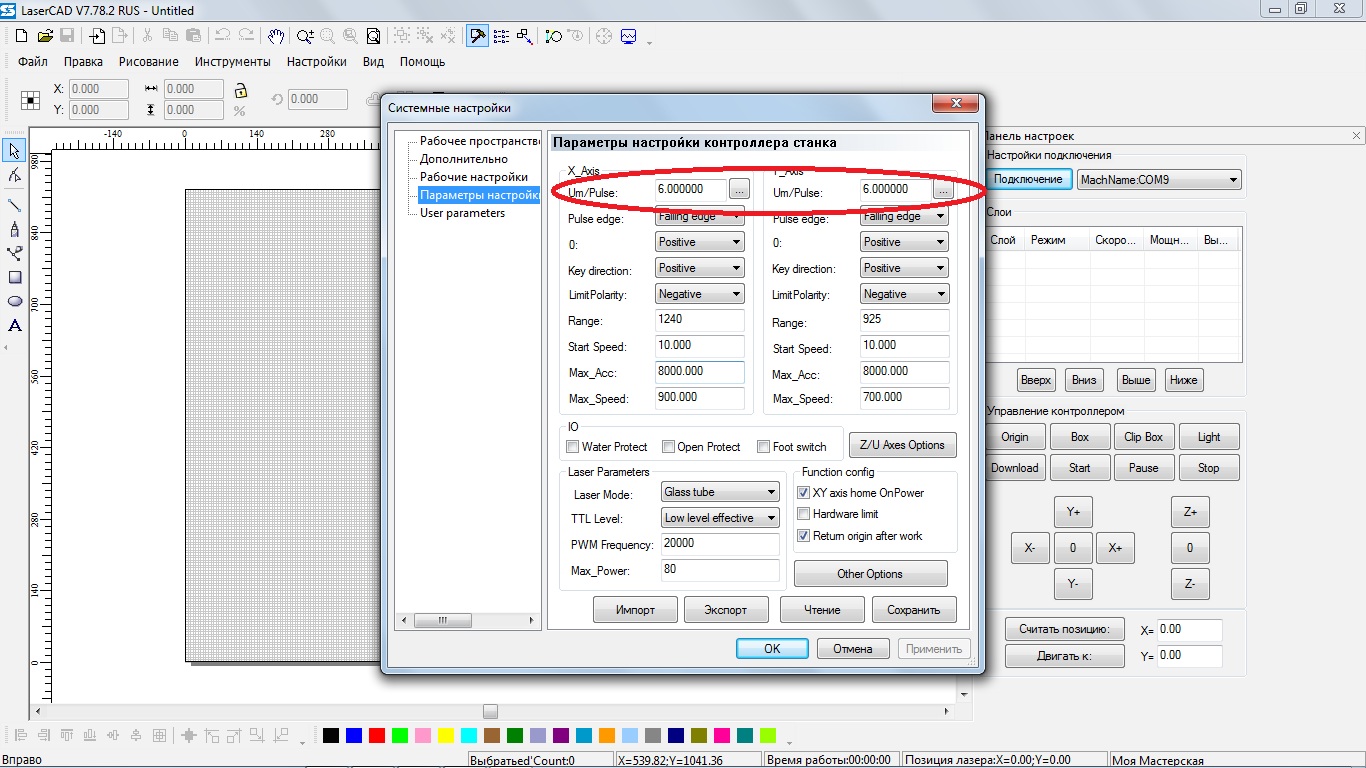Click the Сохранить button
1366x768 pixels.
[x=914, y=610]
